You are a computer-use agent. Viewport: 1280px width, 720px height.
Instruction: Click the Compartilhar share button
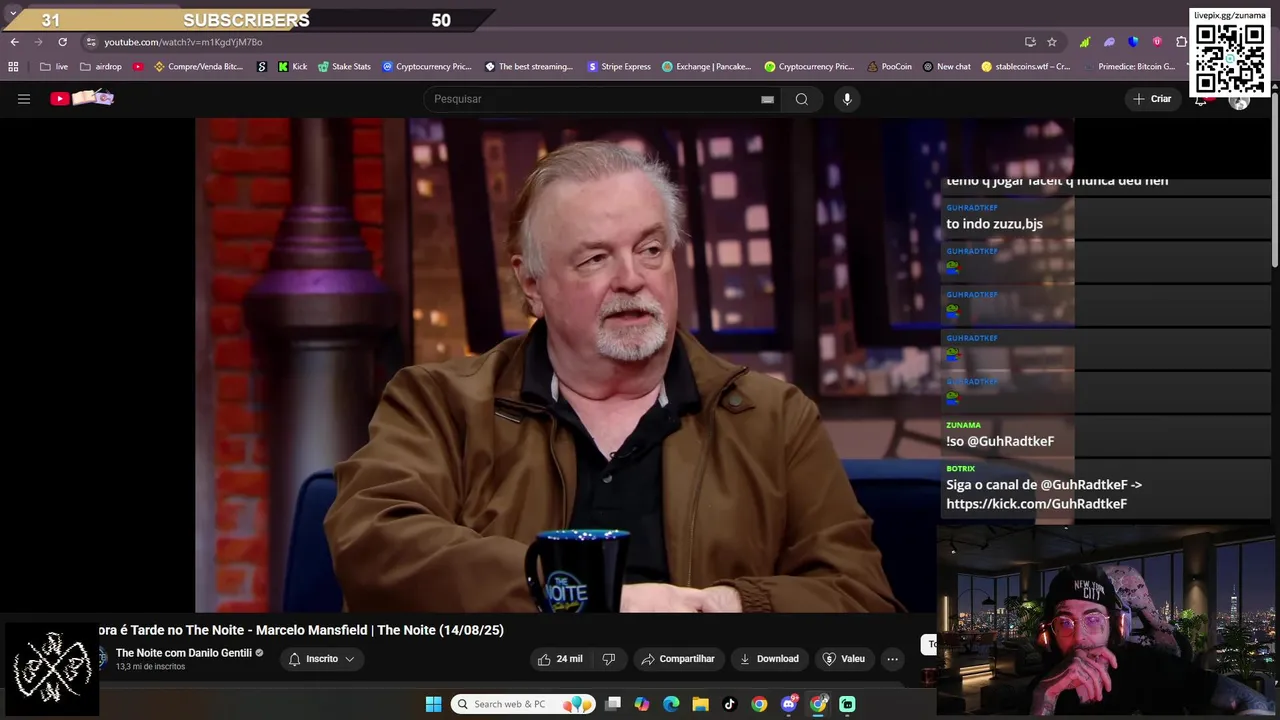(678, 659)
